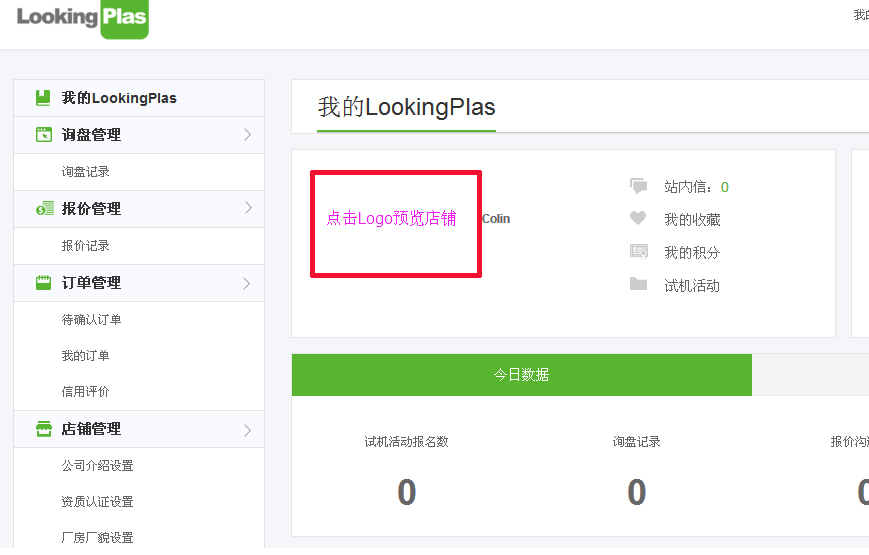Open 询盘记录 in the sidebar
The image size is (869, 555).
click(x=85, y=172)
